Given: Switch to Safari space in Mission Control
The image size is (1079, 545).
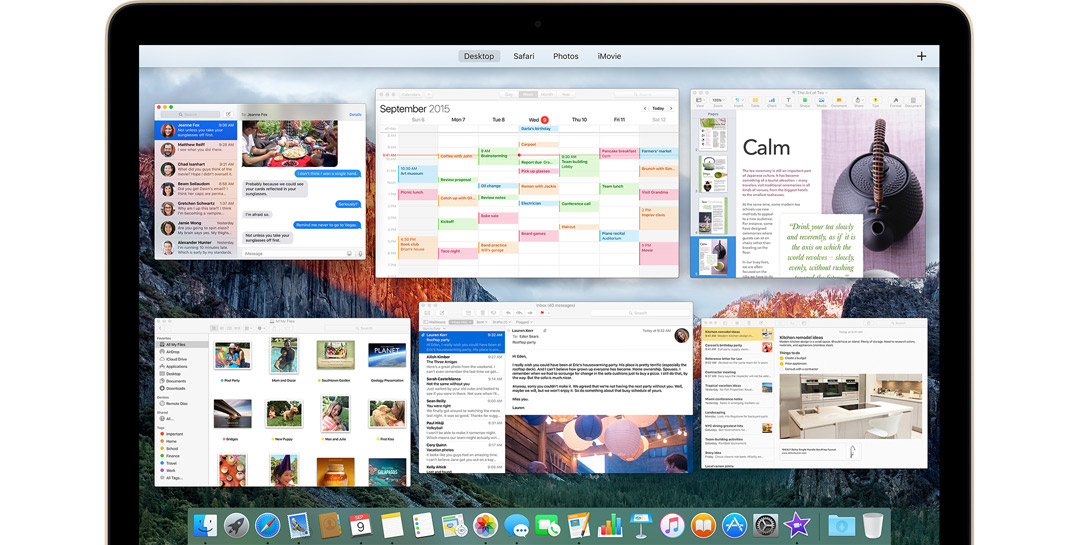Looking at the screenshot, I should [524, 56].
